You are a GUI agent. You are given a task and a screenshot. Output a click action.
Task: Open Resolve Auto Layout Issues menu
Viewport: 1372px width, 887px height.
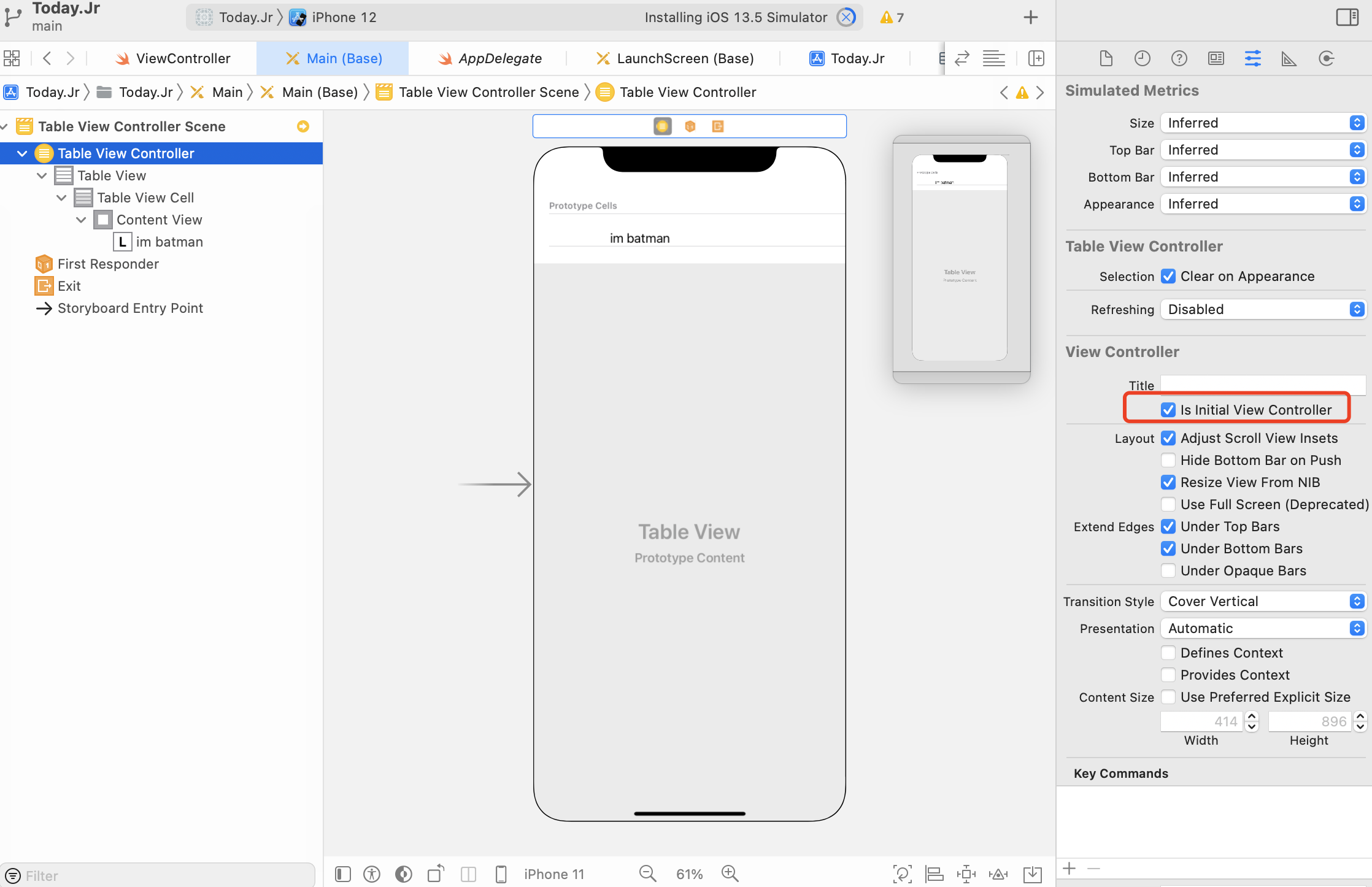998,874
